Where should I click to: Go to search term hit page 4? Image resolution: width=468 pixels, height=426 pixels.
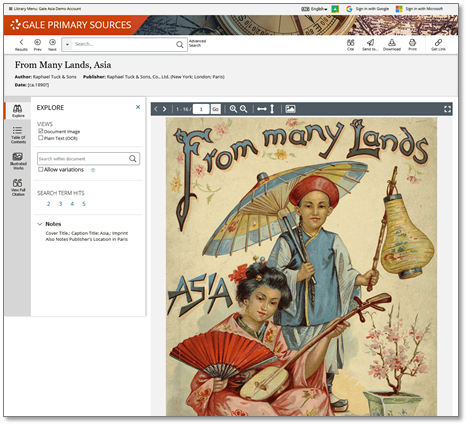click(72, 204)
